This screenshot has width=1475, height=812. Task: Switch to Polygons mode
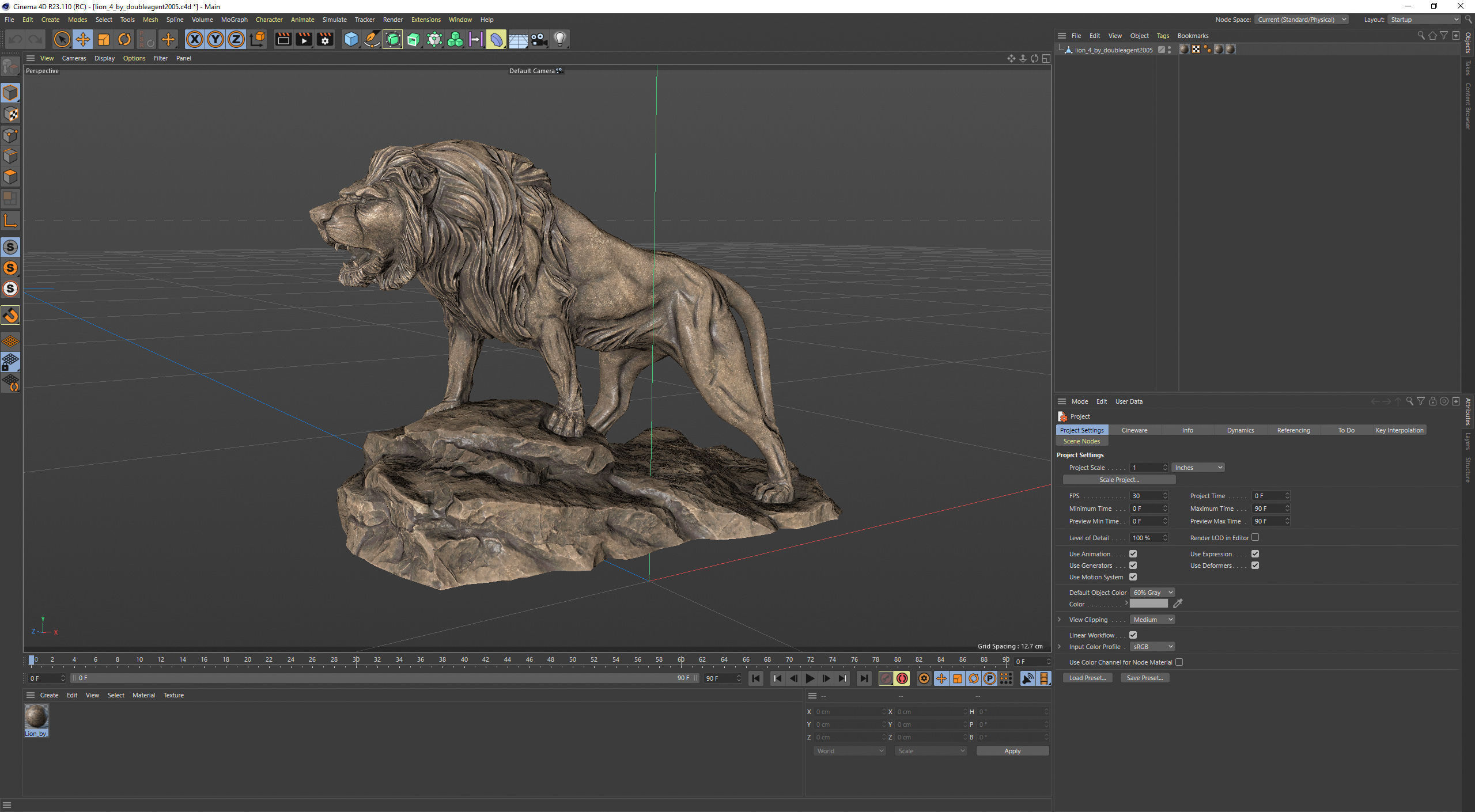point(10,177)
